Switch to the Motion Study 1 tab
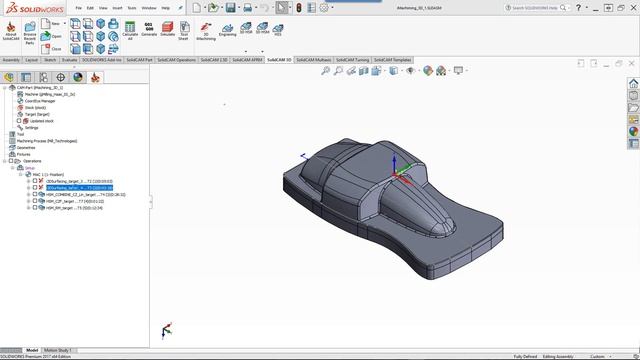The height and width of the screenshot is (360, 640). coord(58,350)
